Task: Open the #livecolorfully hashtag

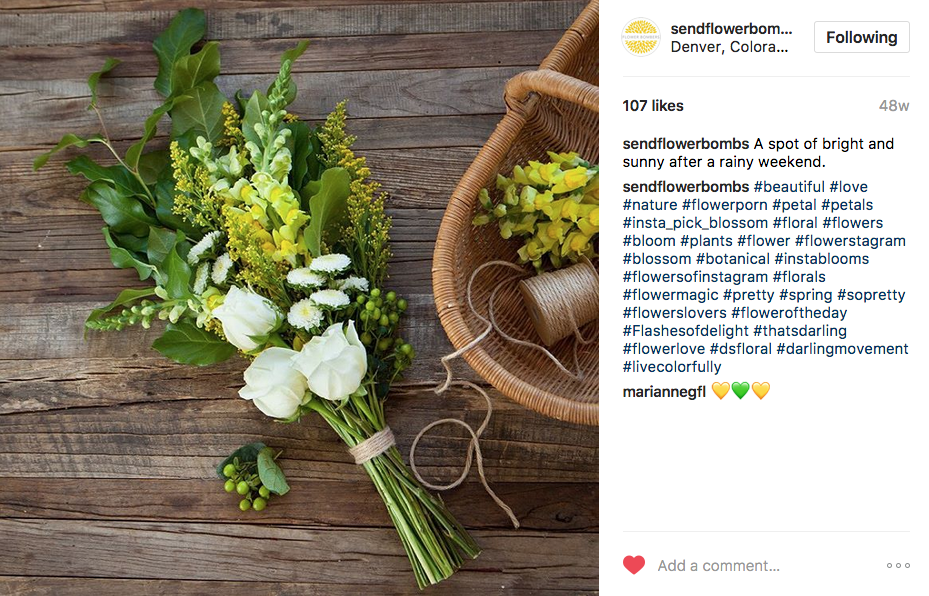Action: click(672, 367)
